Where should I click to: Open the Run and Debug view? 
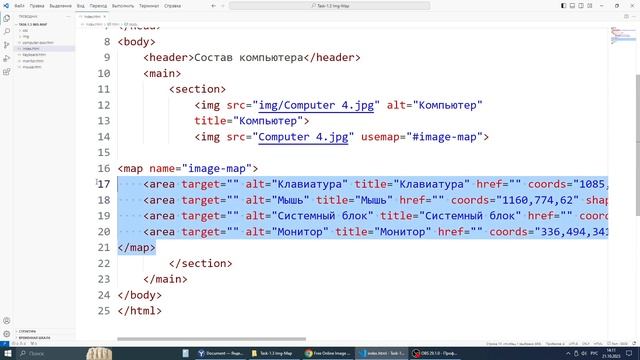(x=7, y=58)
